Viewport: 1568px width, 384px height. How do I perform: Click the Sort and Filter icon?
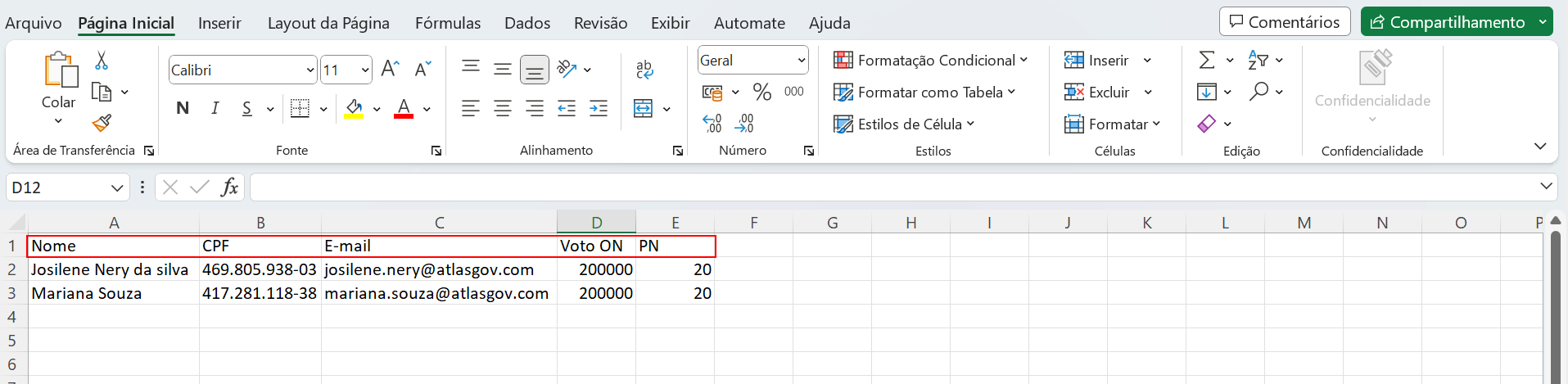coord(1258,60)
